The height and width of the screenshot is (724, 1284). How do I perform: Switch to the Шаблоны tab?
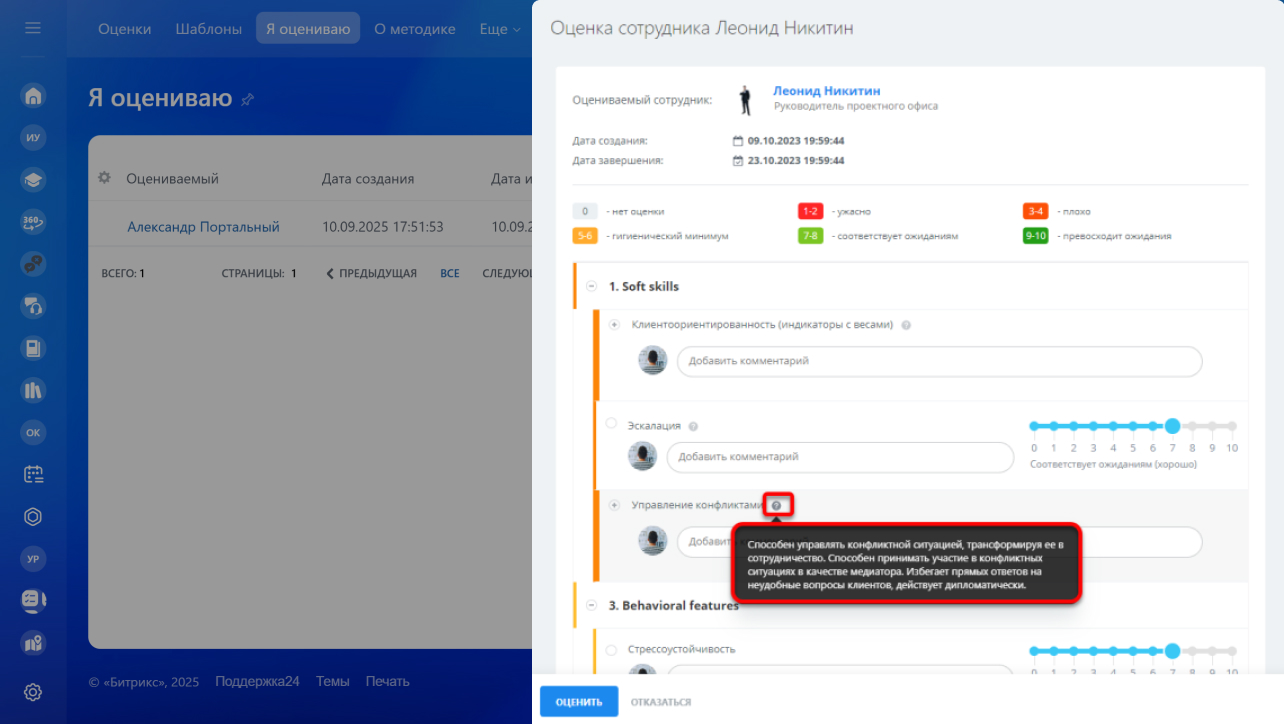(x=208, y=29)
